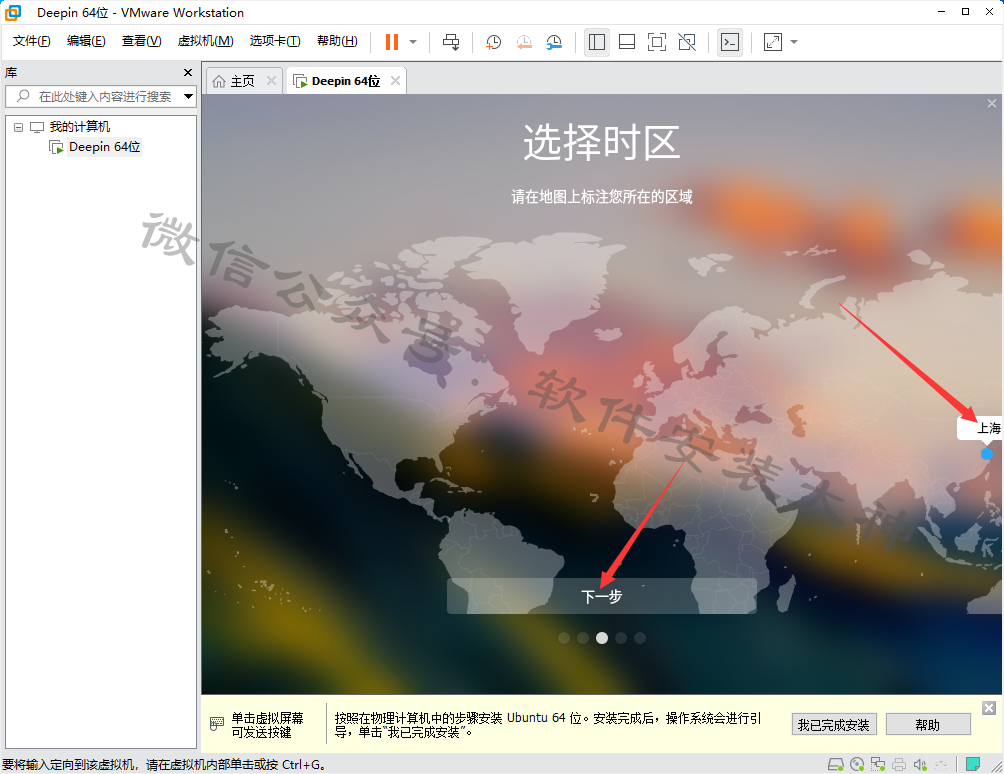Click the keyboard icon in info bar
Image resolution: width=1004 pixels, height=774 pixels.
(x=217, y=724)
